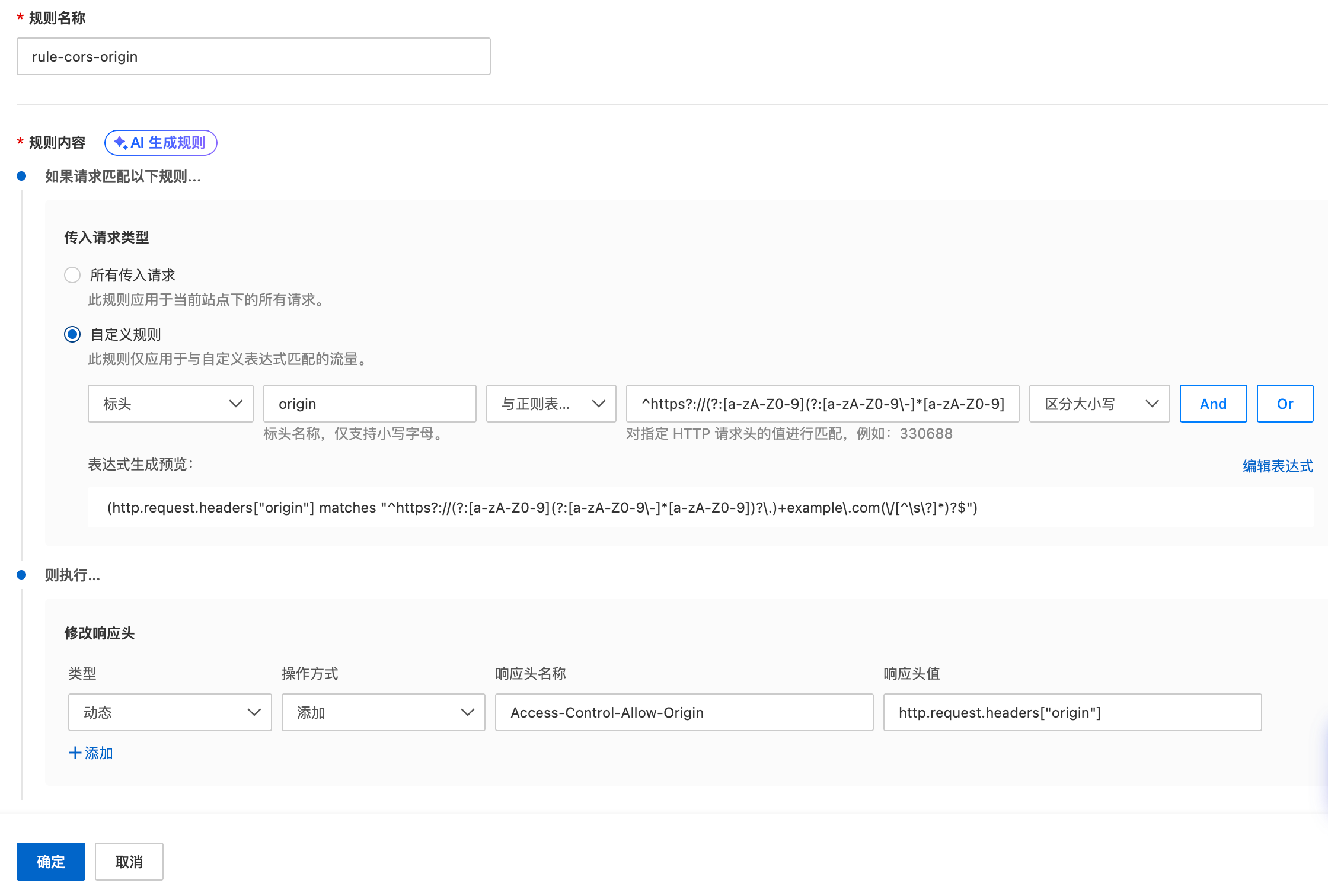1328x896 pixels.
Task: Click the regex value input field
Action: point(822,404)
